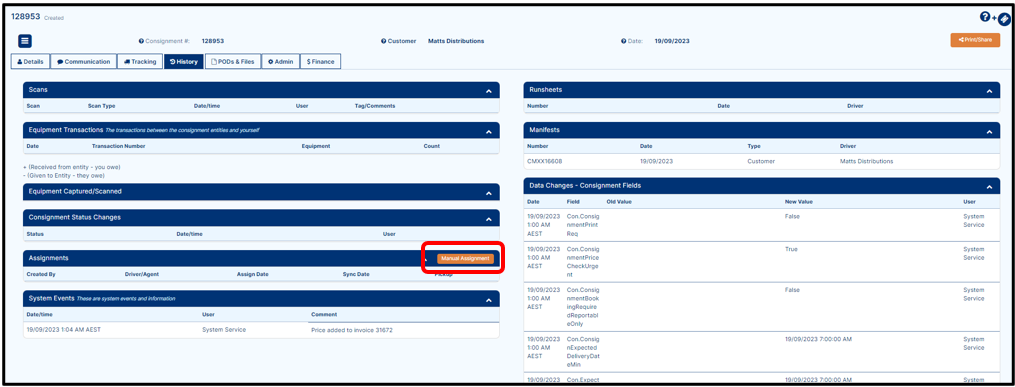Click the Print/Share button

pyautogui.click(x=976, y=40)
